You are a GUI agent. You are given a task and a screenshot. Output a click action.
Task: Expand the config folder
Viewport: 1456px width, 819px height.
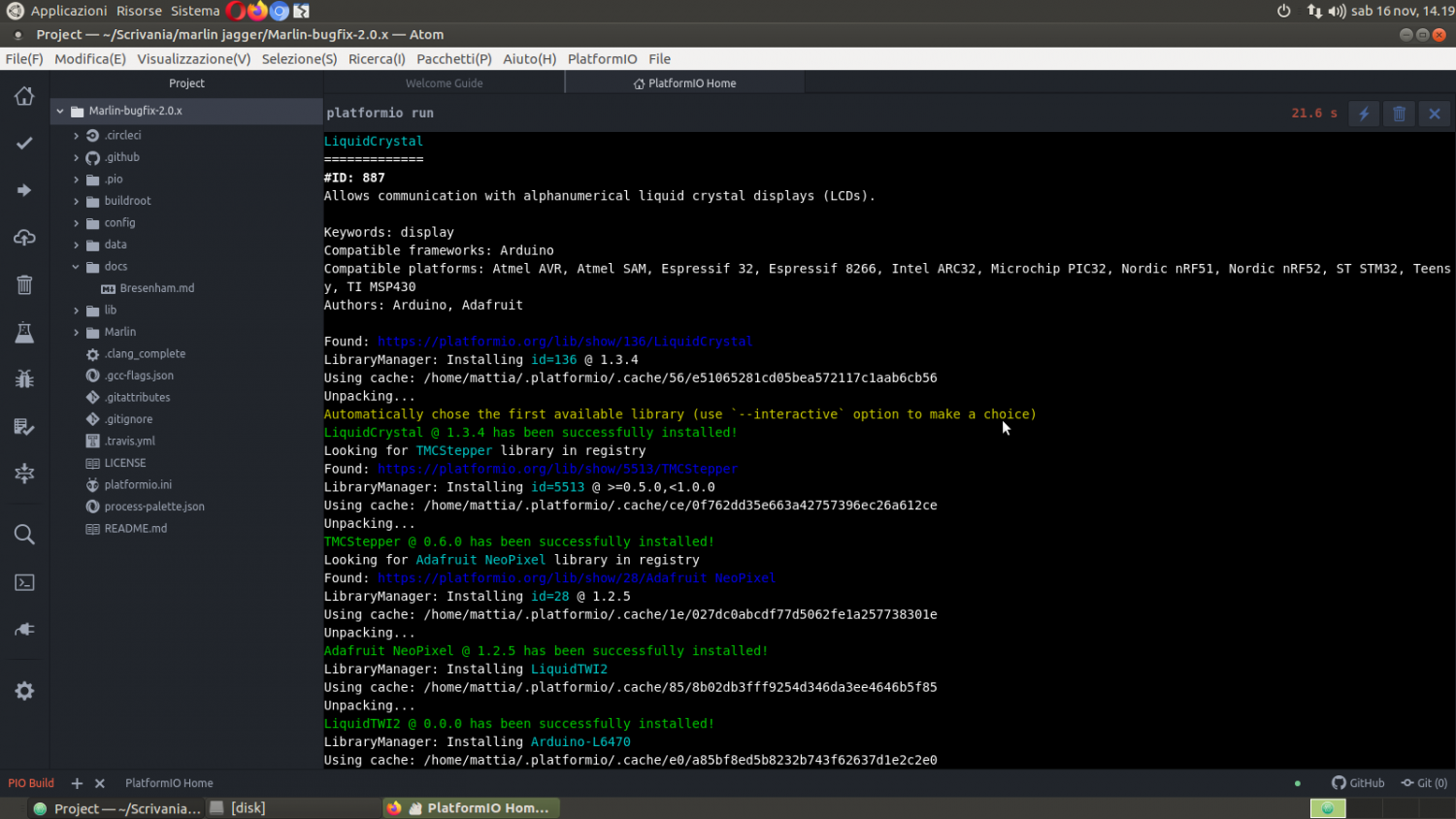click(76, 223)
